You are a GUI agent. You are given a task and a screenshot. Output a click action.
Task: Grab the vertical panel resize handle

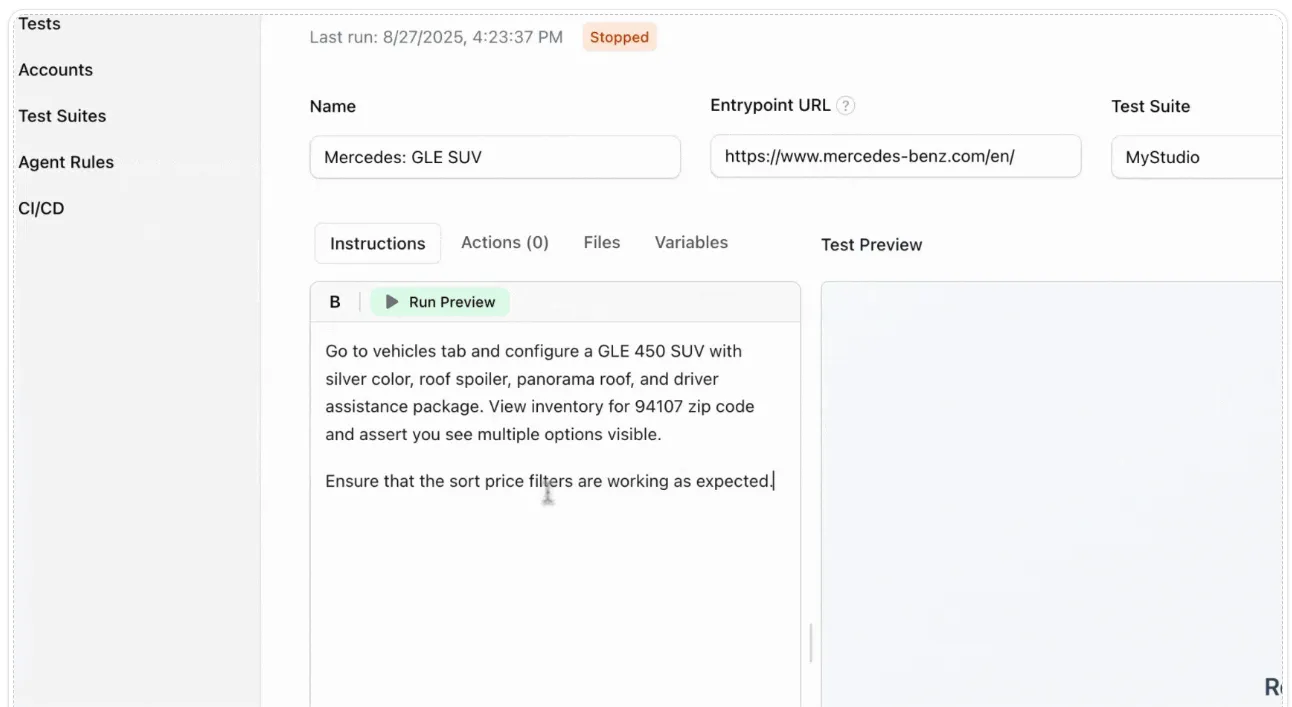coord(810,643)
